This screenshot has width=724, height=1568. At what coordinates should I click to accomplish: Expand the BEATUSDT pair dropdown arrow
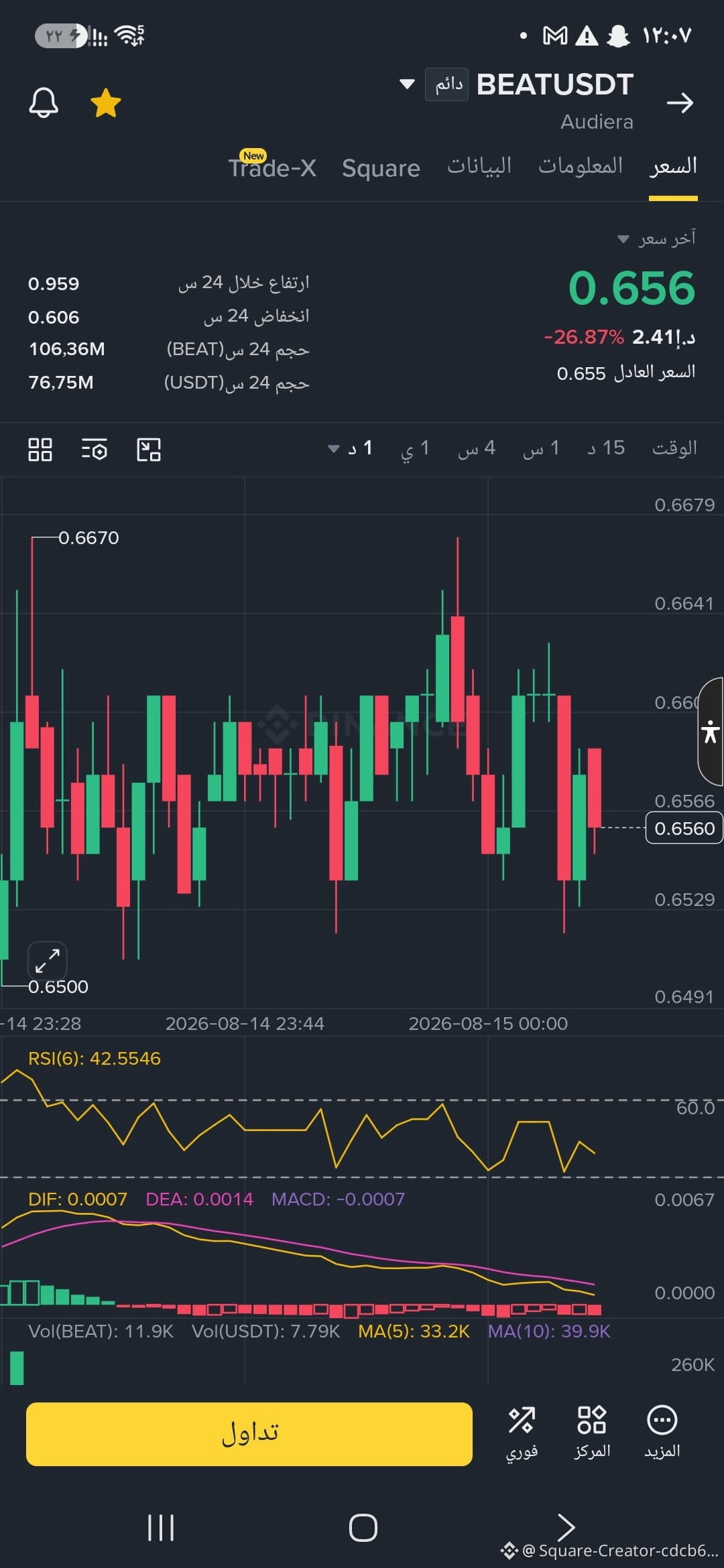tap(407, 84)
